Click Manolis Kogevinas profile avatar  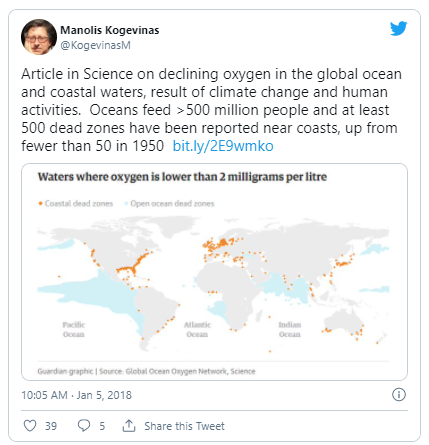[x=39, y=37]
